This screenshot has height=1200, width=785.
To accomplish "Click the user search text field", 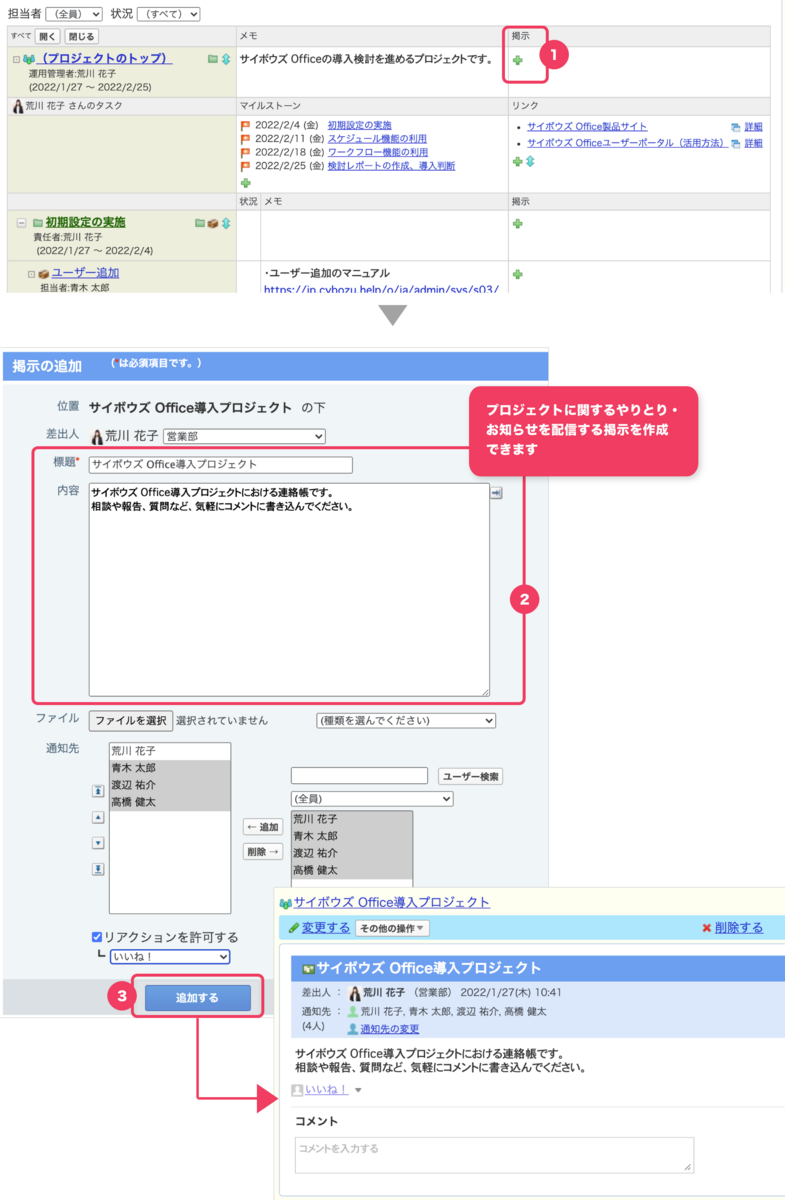I will coord(359,776).
